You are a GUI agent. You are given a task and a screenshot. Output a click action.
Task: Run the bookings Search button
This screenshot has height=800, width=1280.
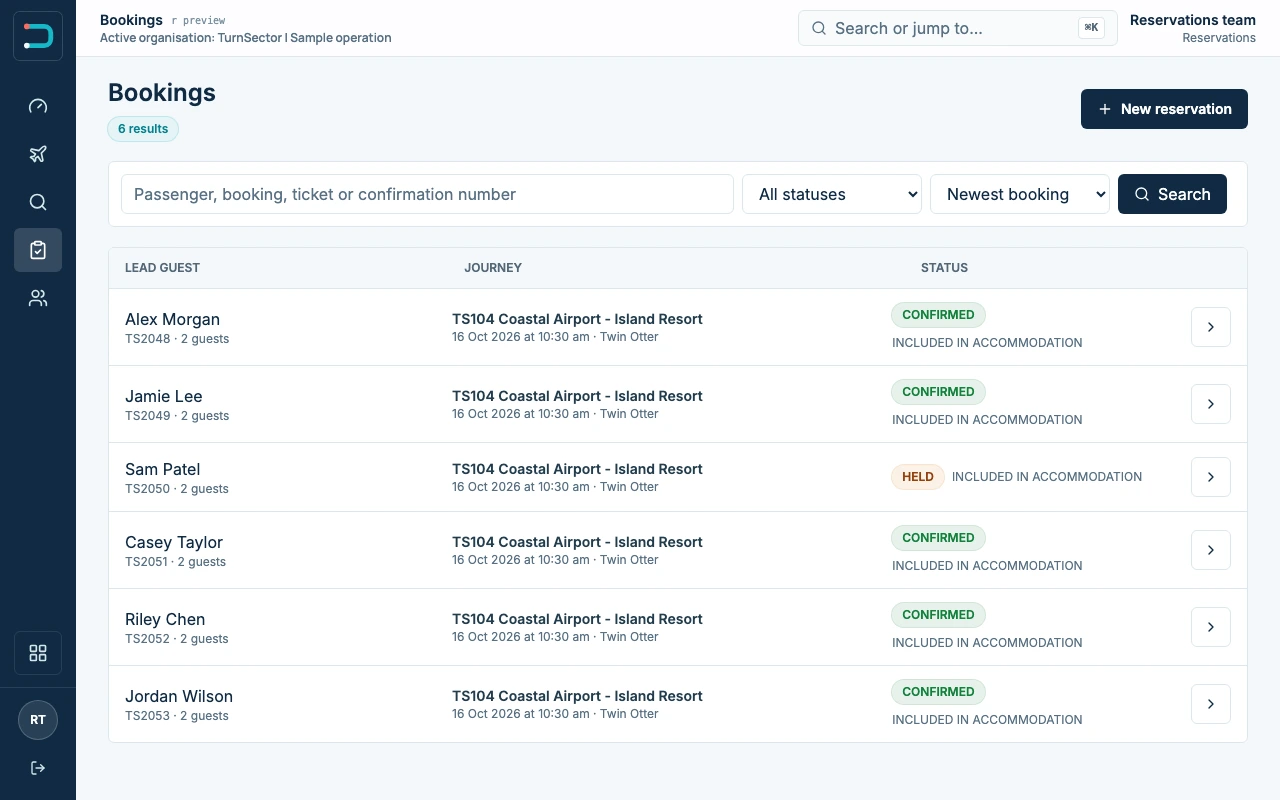pyautogui.click(x=1172, y=194)
